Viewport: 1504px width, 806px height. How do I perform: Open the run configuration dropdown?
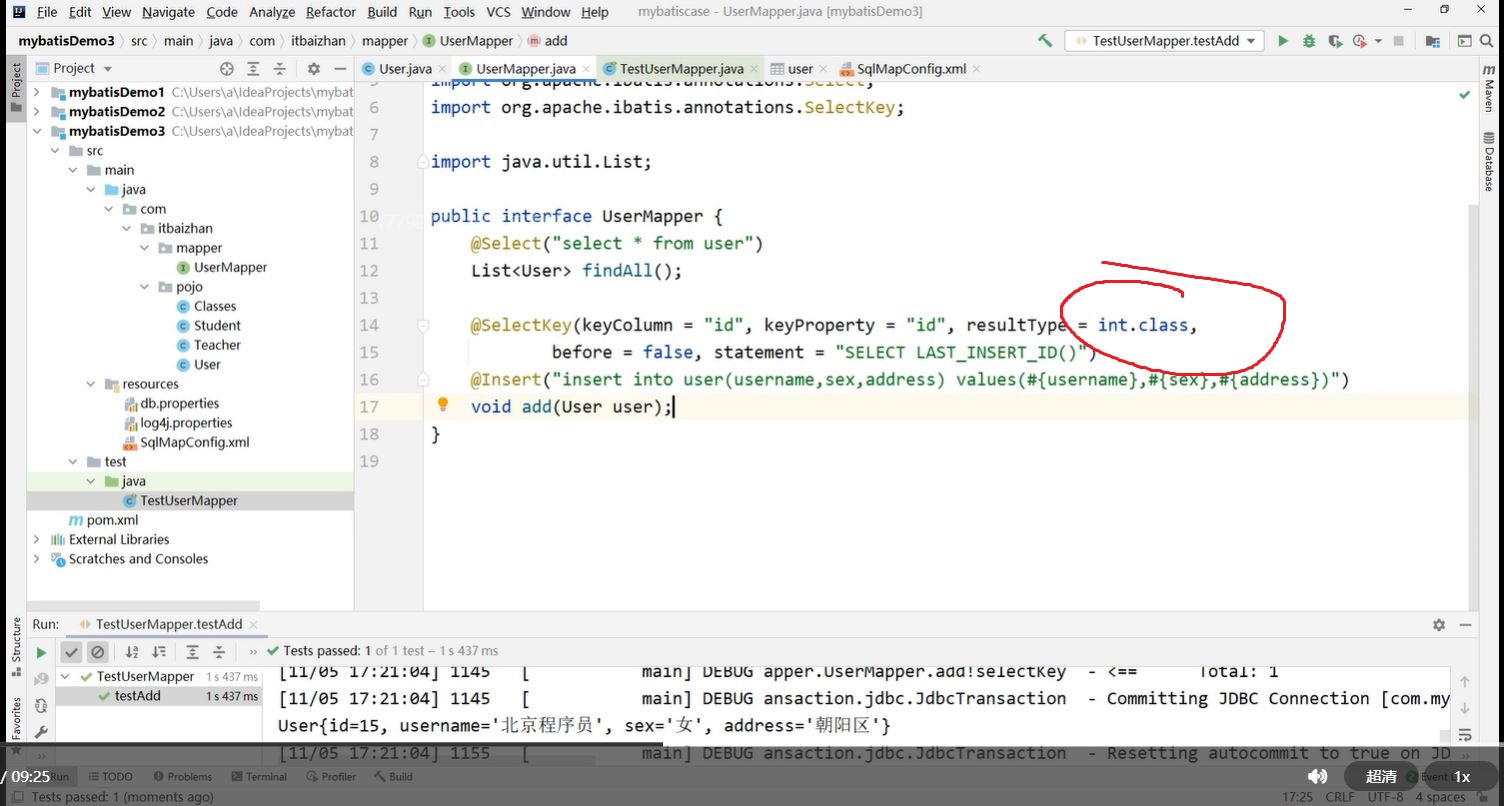coord(1166,41)
